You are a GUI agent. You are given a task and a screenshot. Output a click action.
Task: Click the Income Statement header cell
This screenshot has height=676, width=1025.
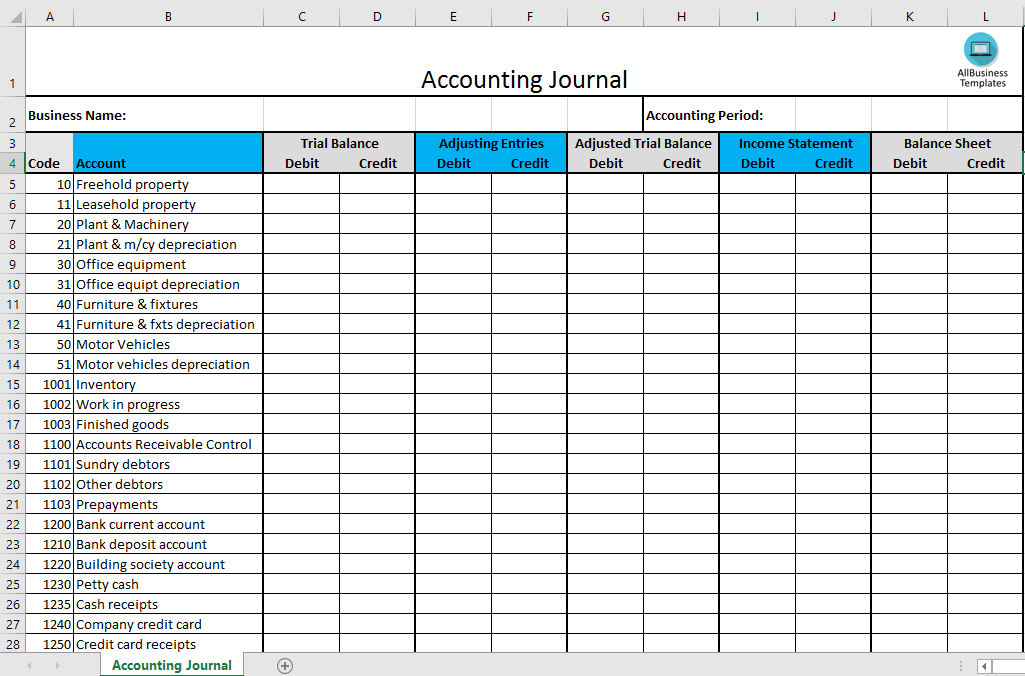coord(795,143)
